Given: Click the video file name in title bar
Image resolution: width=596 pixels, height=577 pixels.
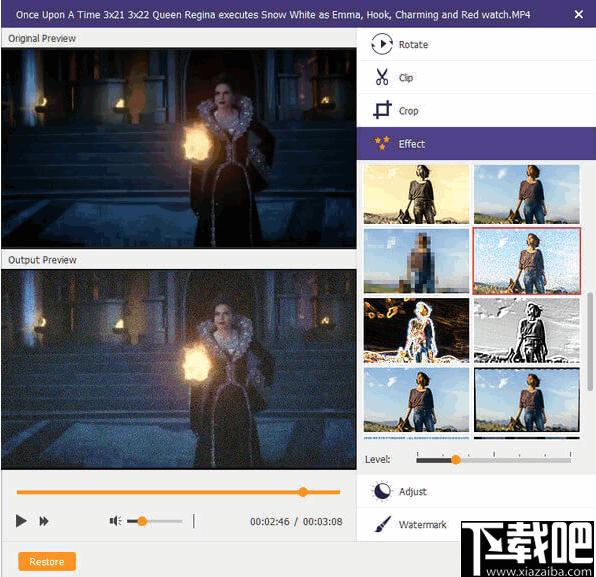Looking at the screenshot, I should (273, 15).
